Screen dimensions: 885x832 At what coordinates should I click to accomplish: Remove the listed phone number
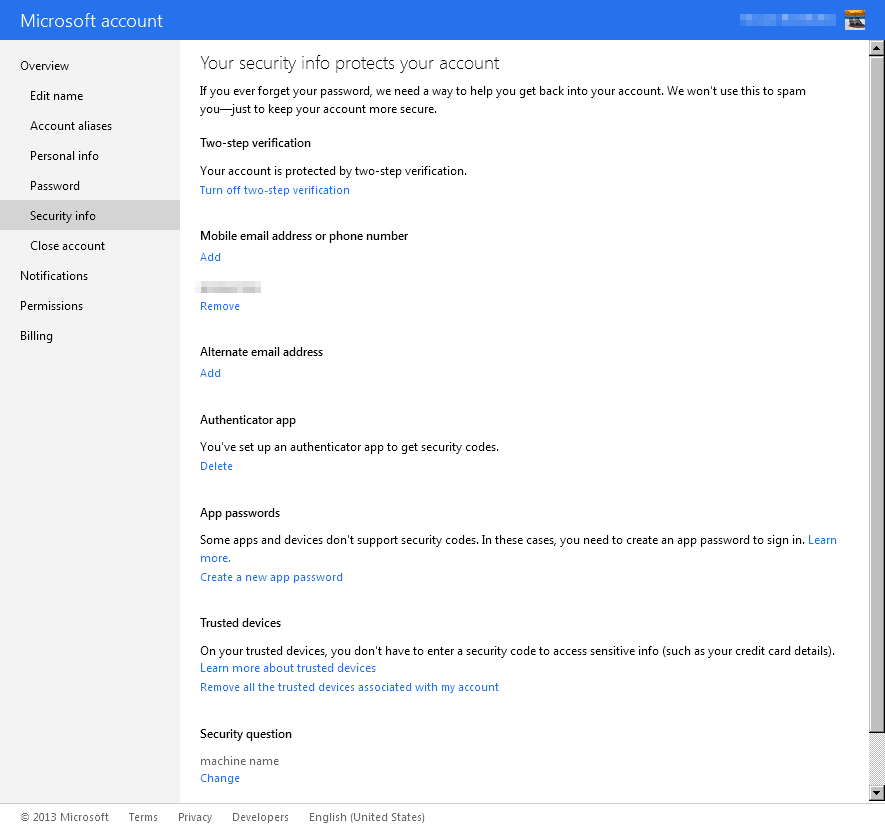[220, 306]
